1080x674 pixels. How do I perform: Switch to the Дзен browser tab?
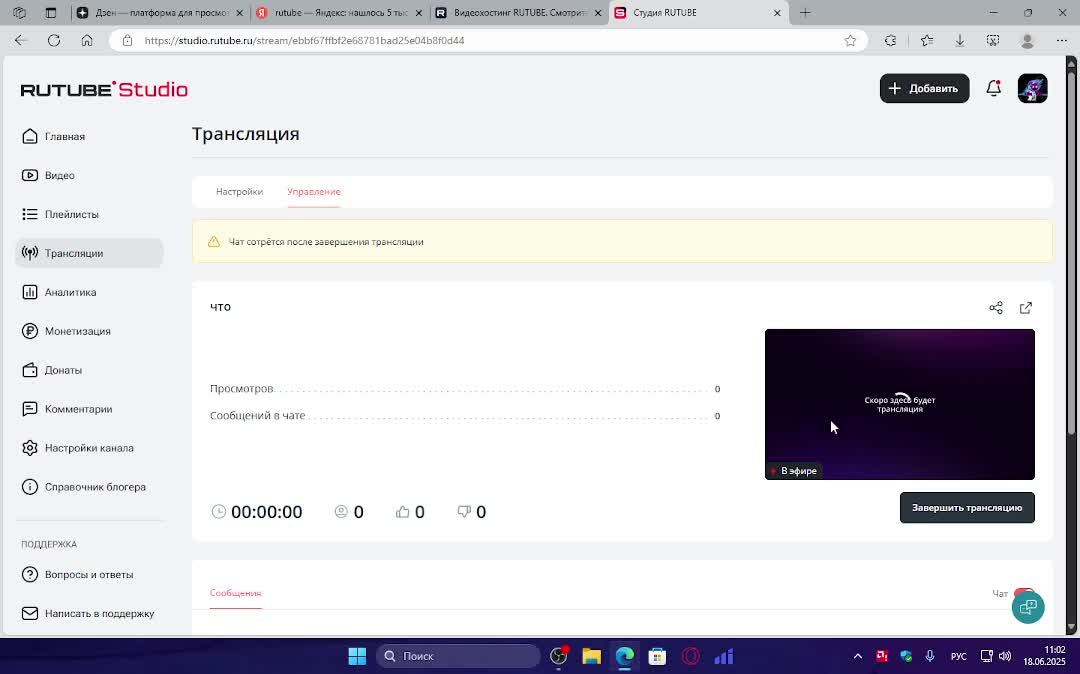click(160, 12)
